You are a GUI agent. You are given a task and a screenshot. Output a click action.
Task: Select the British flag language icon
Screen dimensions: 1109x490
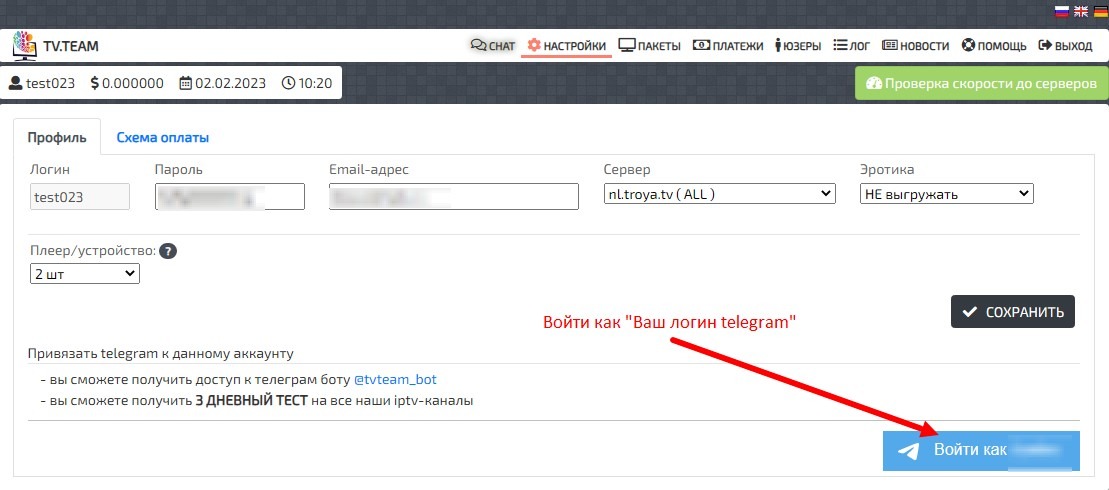pyautogui.click(x=1081, y=11)
